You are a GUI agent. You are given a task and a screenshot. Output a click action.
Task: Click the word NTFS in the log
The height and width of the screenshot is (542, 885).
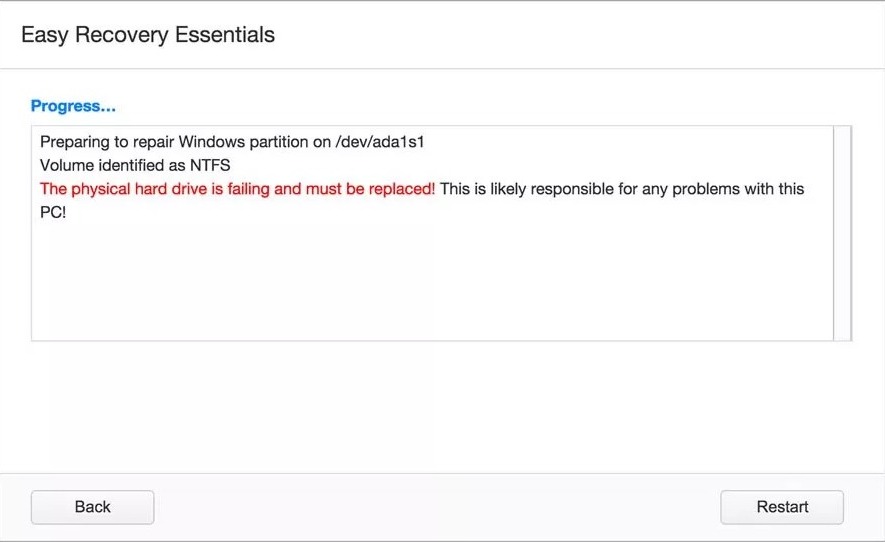coord(210,165)
